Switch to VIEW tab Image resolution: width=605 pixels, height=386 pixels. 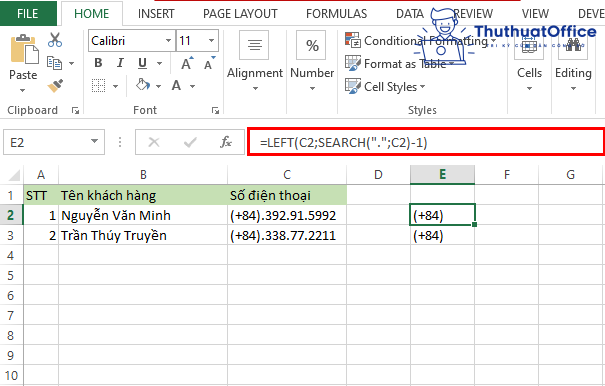535,14
